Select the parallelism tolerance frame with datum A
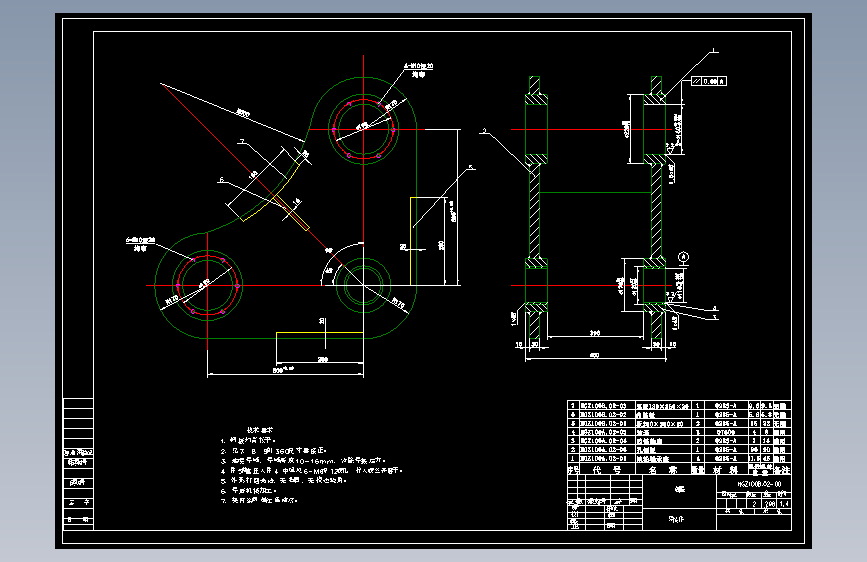The image size is (867, 562). 708,81
